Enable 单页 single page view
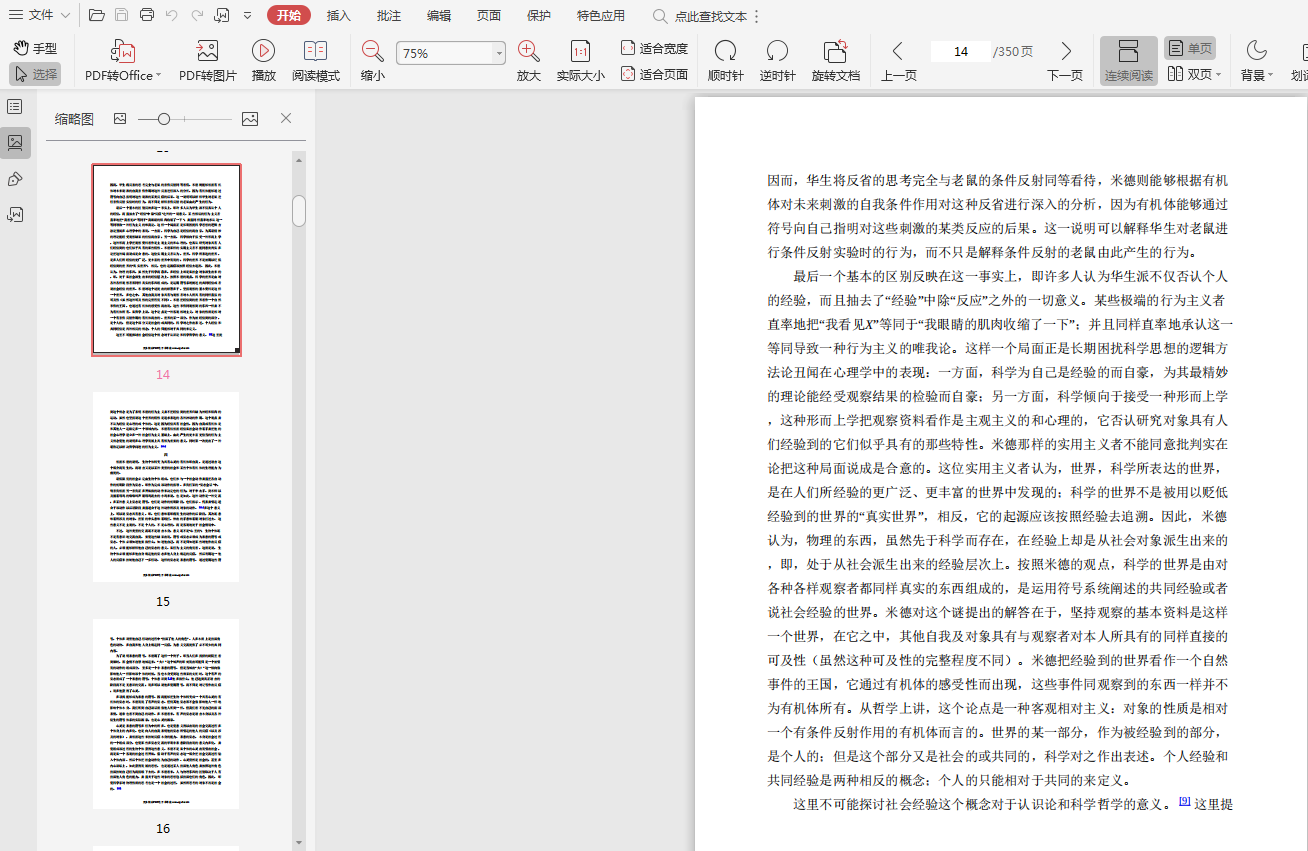 point(1189,48)
